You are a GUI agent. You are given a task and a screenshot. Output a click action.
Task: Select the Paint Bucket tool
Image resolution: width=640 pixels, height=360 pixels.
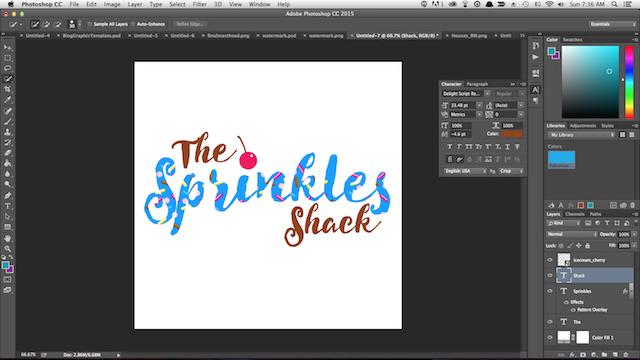(7, 163)
